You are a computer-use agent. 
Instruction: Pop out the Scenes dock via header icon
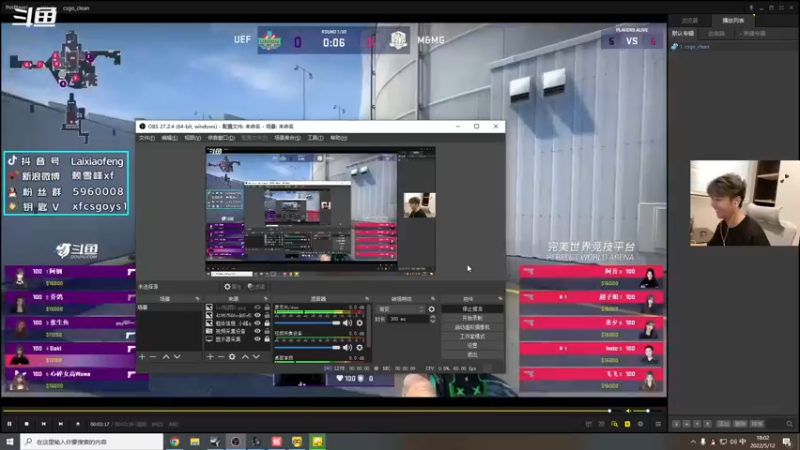coord(197,299)
